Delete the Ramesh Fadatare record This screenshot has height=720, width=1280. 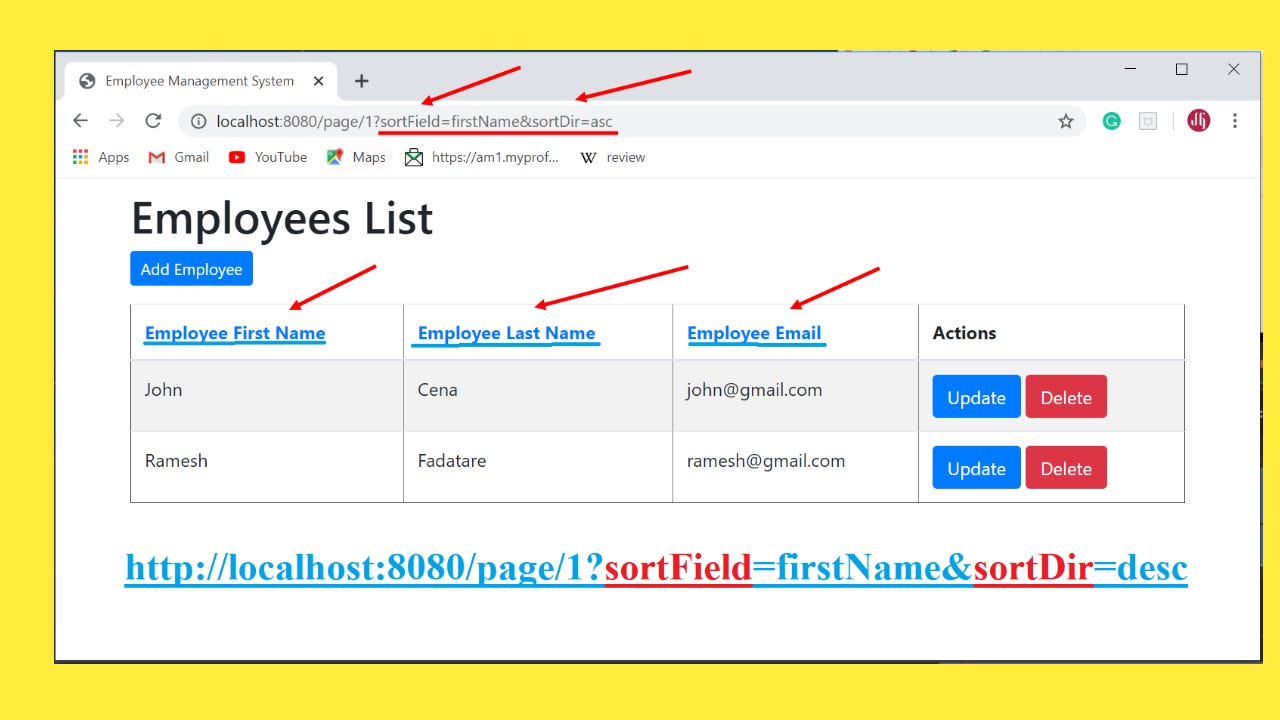click(1066, 467)
